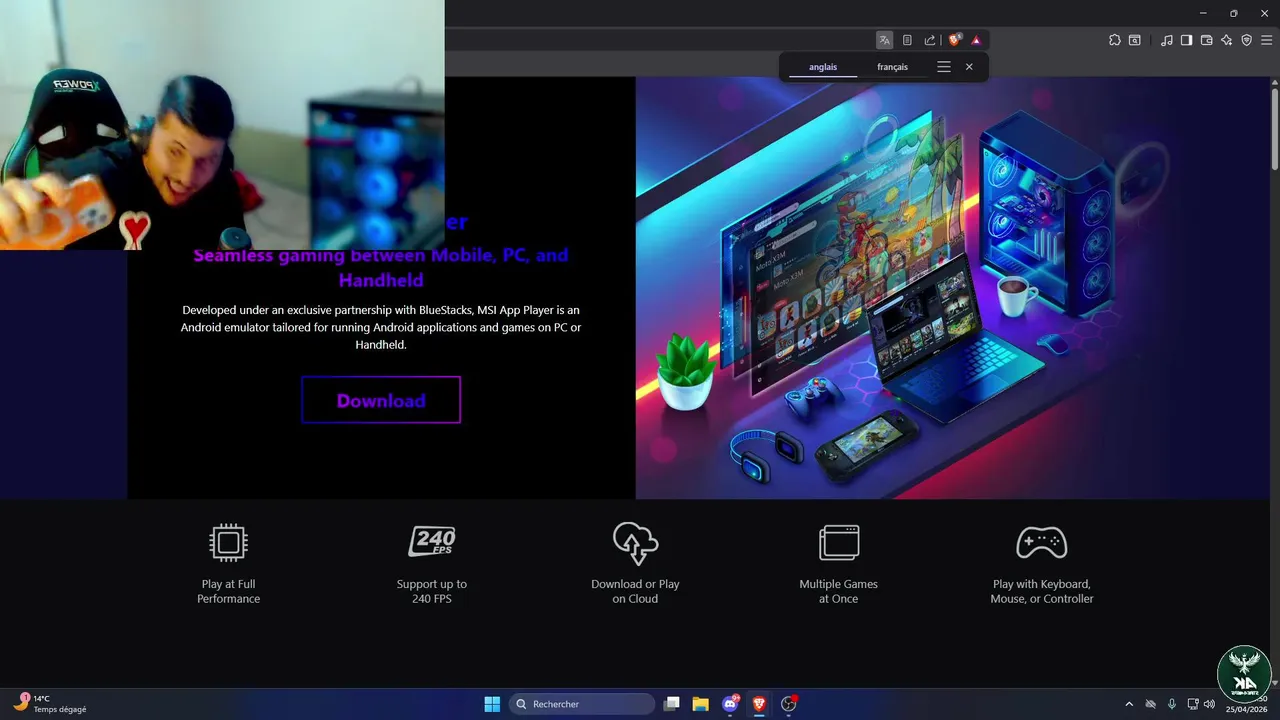Click the Brave browser taskbar icon
Image resolution: width=1280 pixels, height=720 pixels.
tap(759, 704)
